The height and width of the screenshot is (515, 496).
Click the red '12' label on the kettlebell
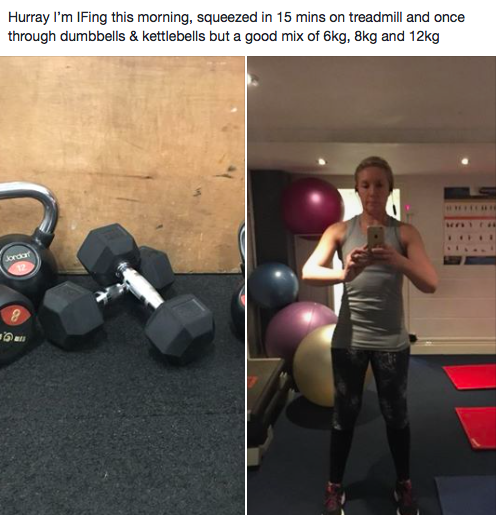(x=21, y=267)
